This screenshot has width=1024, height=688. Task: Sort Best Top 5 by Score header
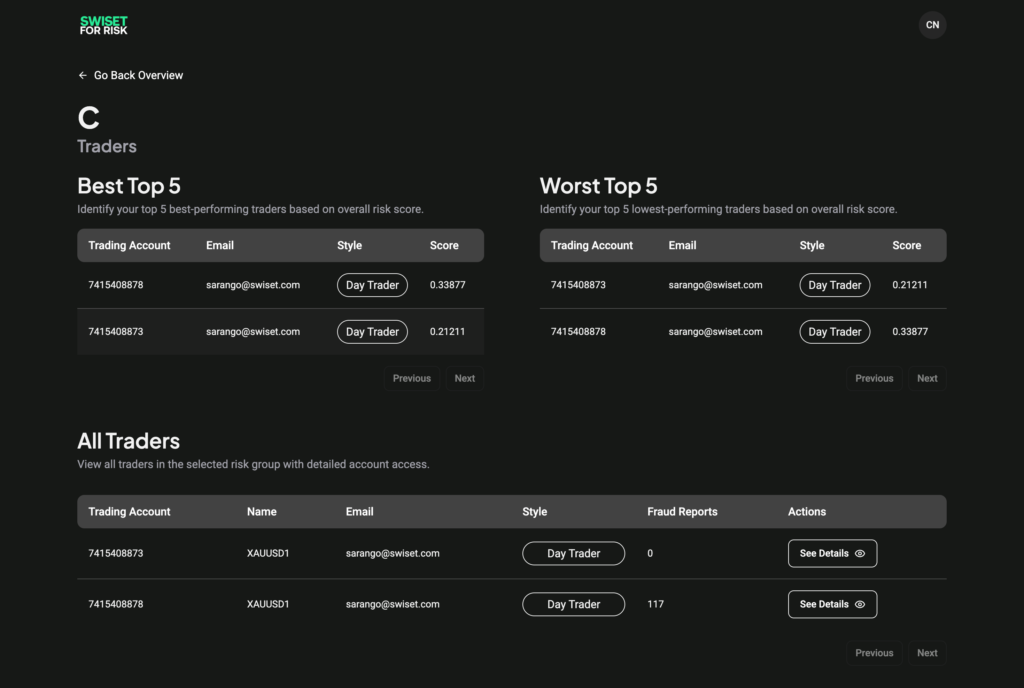tap(444, 245)
